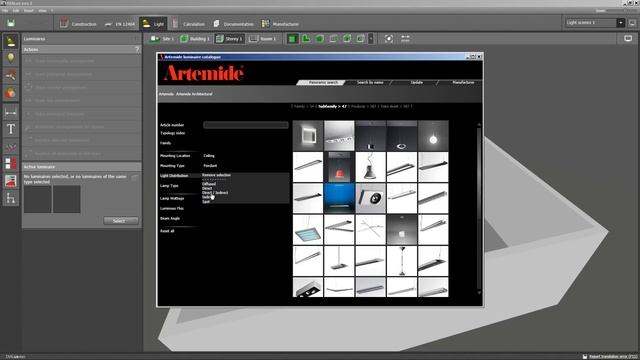Screen dimensions: 640x360
Task: Open the Manufacturer tab in catalogue
Action: (x=463, y=82)
